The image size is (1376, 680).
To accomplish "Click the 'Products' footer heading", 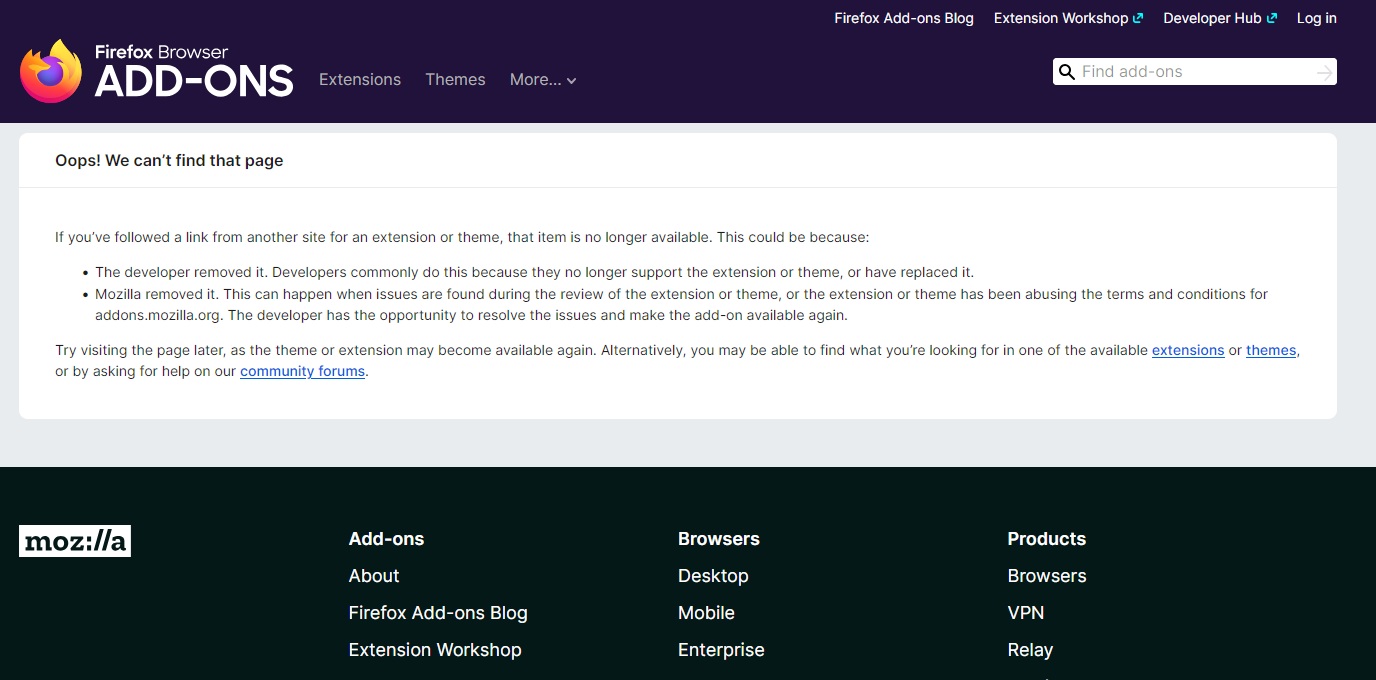I will click(x=1047, y=539).
